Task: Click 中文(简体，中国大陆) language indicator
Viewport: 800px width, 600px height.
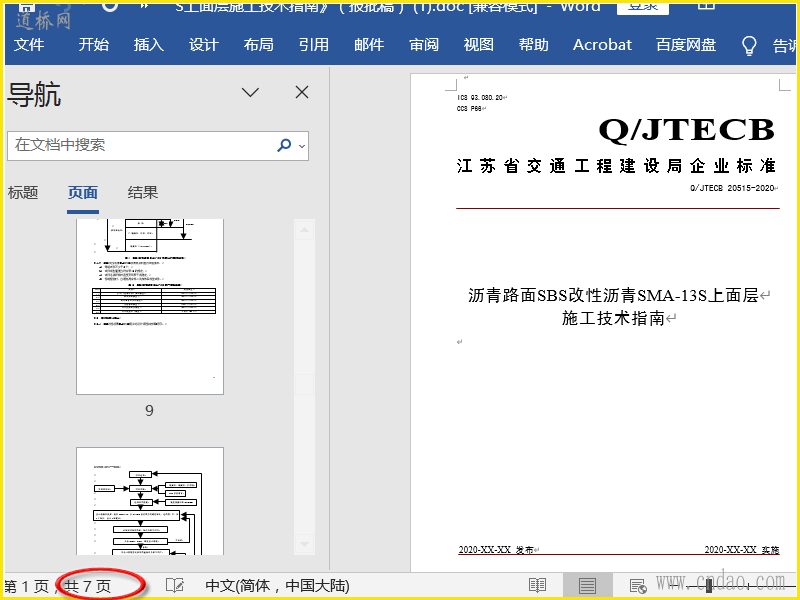Action: point(277,586)
